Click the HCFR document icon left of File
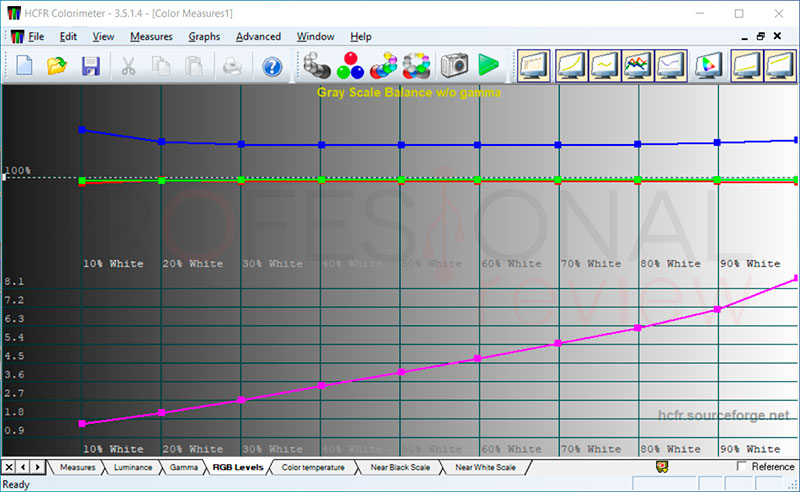Viewport: 800px width, 492px height. tap(17, 37)
